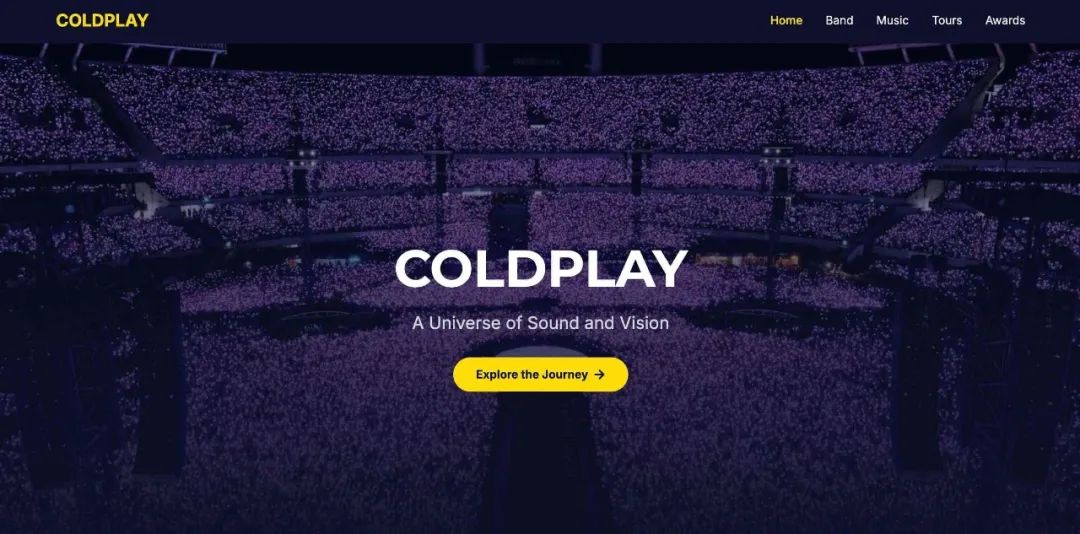Select the highlighted yellow Home tab
The image size is (1080, 534).
tap(786, 21)
